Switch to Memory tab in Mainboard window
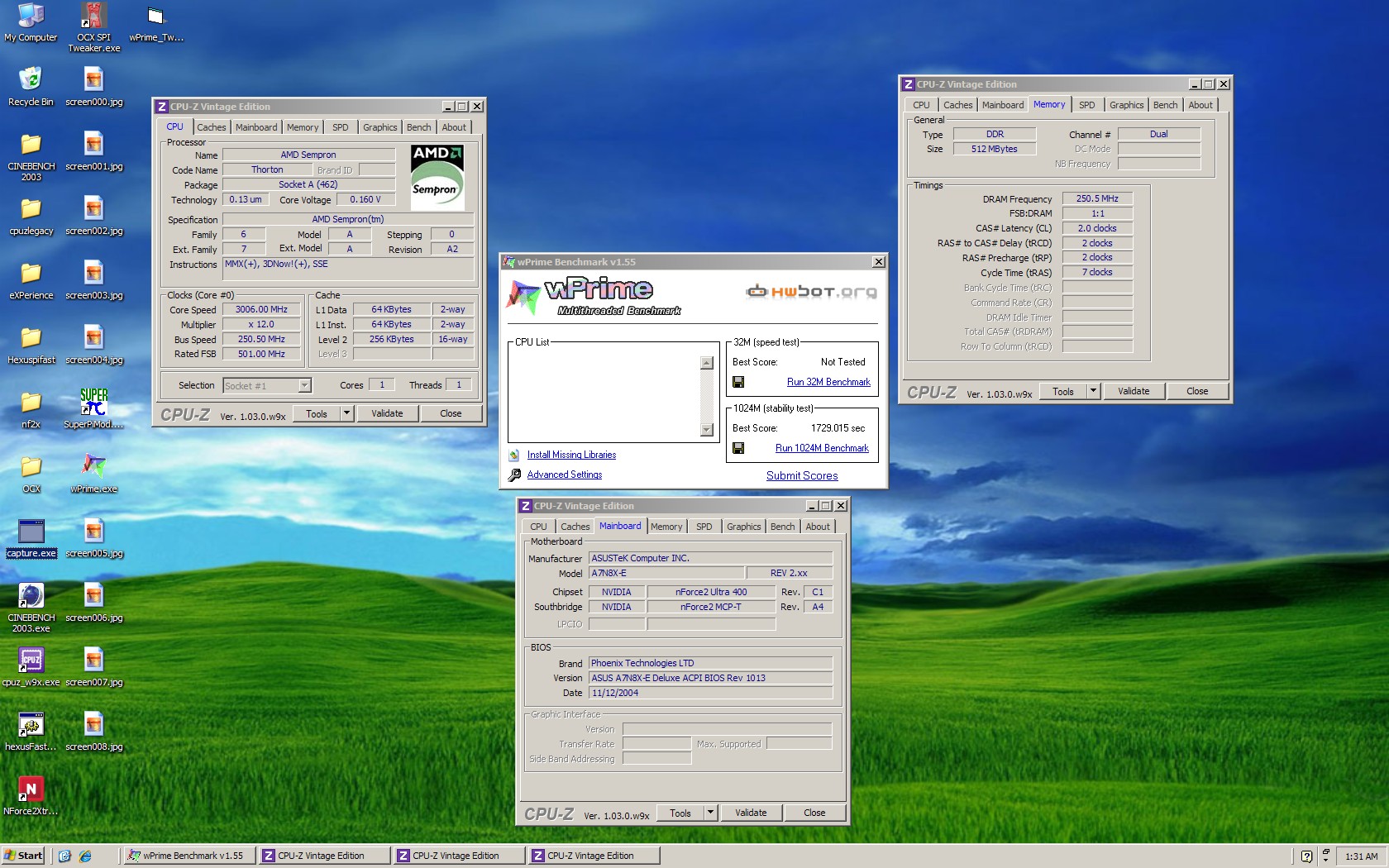Screen dimensions: 1389x868 pyautogui.click(x=666, y=527)
